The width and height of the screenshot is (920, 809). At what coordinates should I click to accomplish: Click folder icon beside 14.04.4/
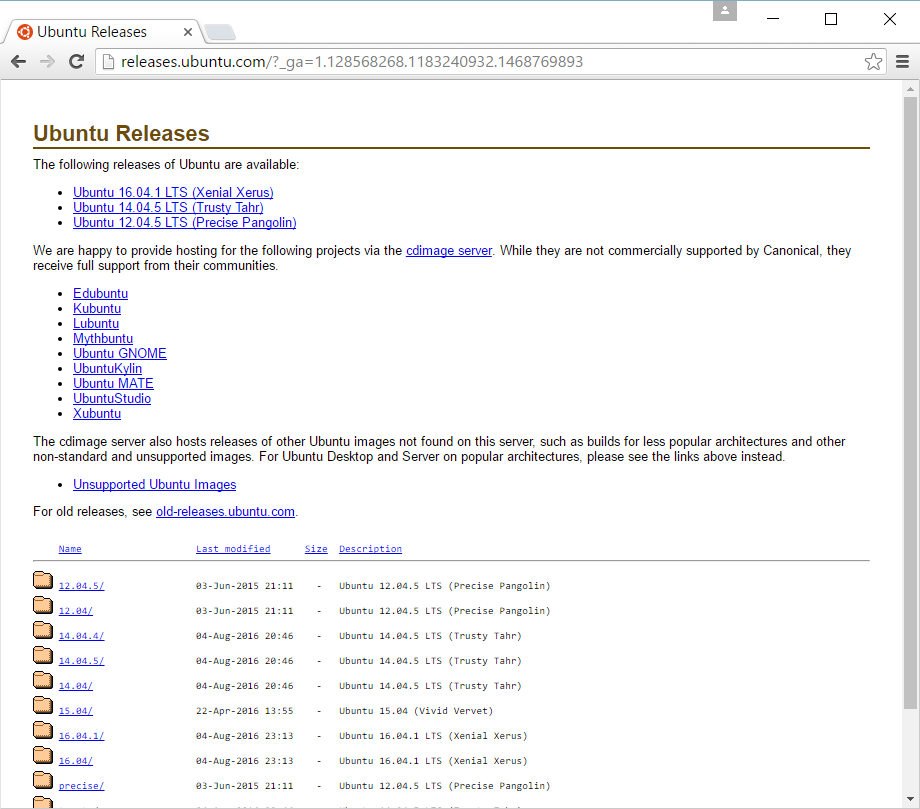(43, 630)
